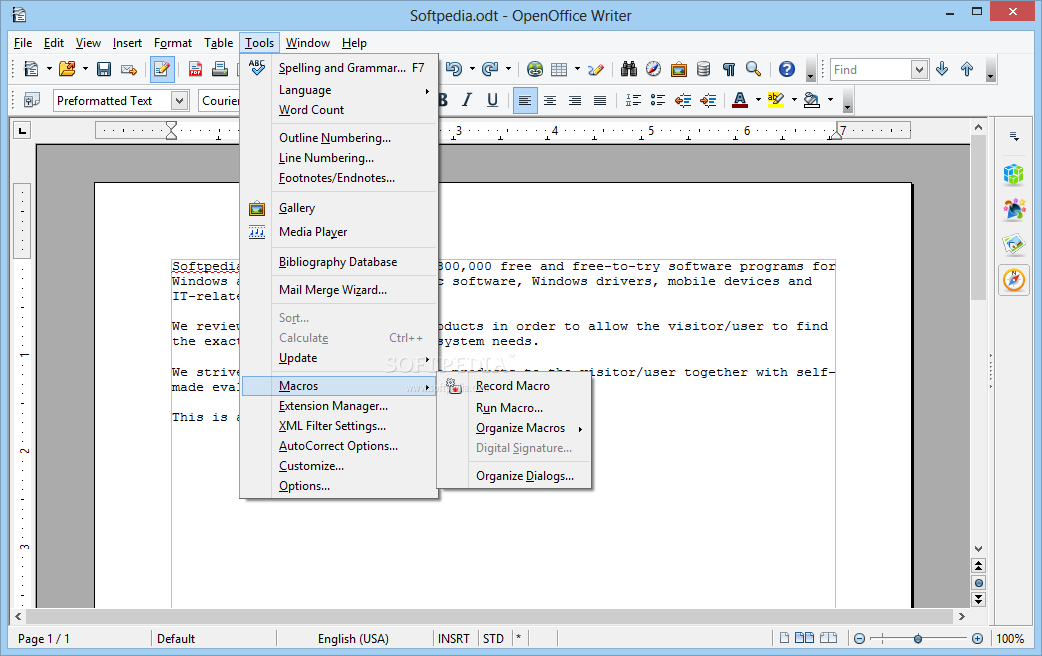The width and height of the screenshot is (1042, 656).
Task: Toggle Justified alignment button
Action: tap(599, 100)
